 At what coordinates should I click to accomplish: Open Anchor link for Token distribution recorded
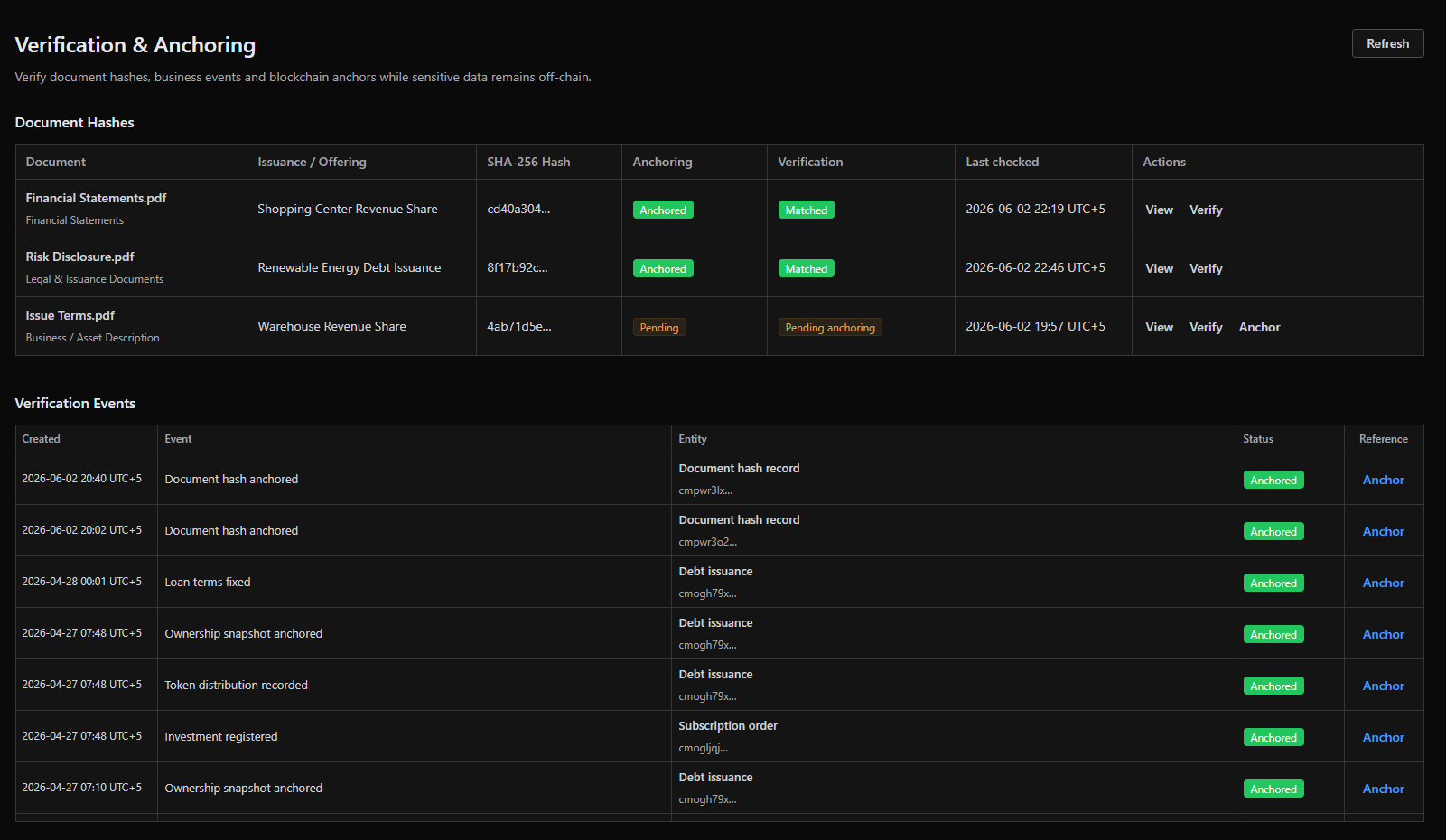coord(1383,686)
